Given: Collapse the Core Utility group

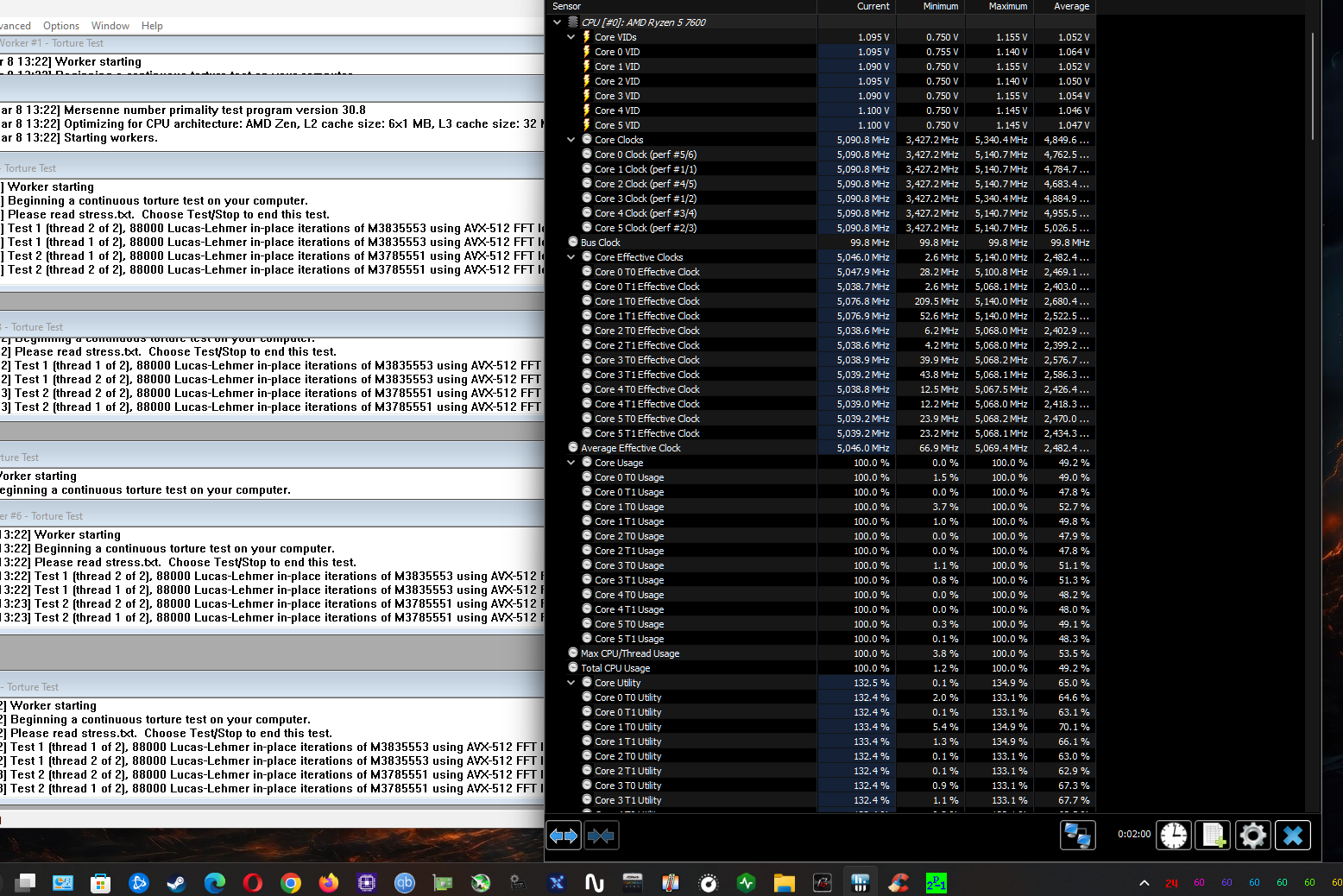Looking at the screenshot, I should (x=571, y=683).
